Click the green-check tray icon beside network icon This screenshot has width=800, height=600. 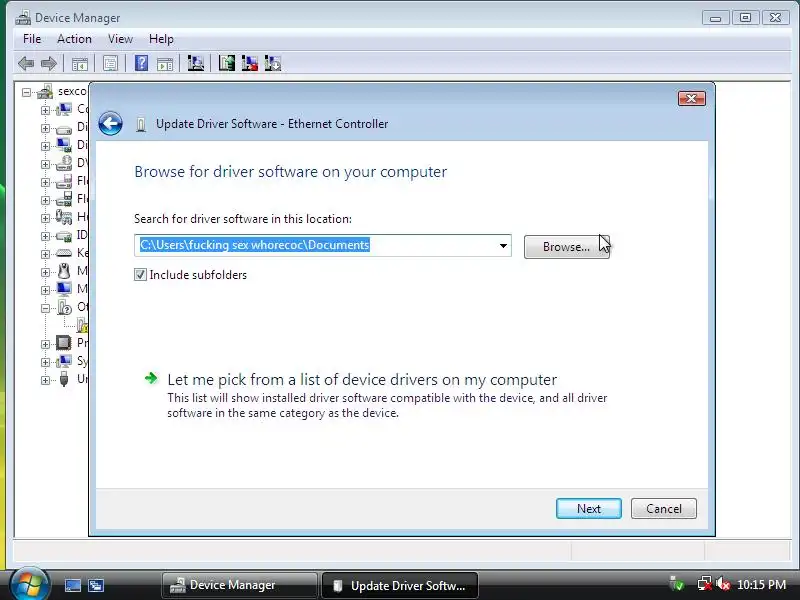click(677, 584)
